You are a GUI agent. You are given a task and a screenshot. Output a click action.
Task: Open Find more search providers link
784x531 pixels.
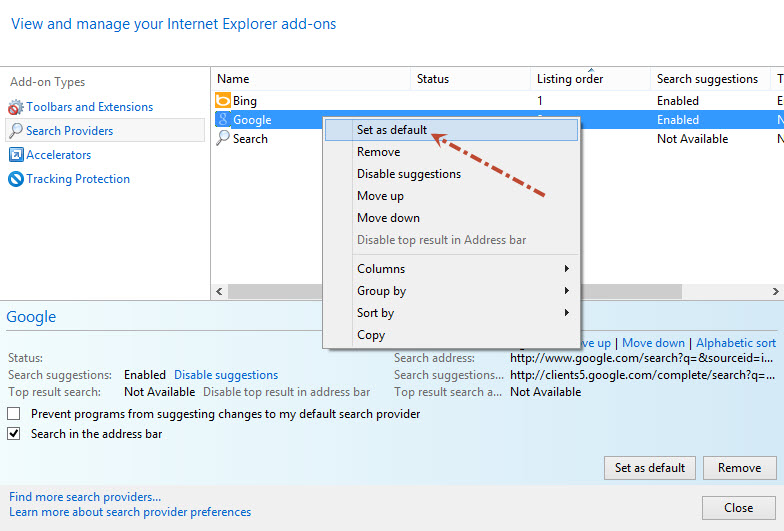[x=85, y=497]
